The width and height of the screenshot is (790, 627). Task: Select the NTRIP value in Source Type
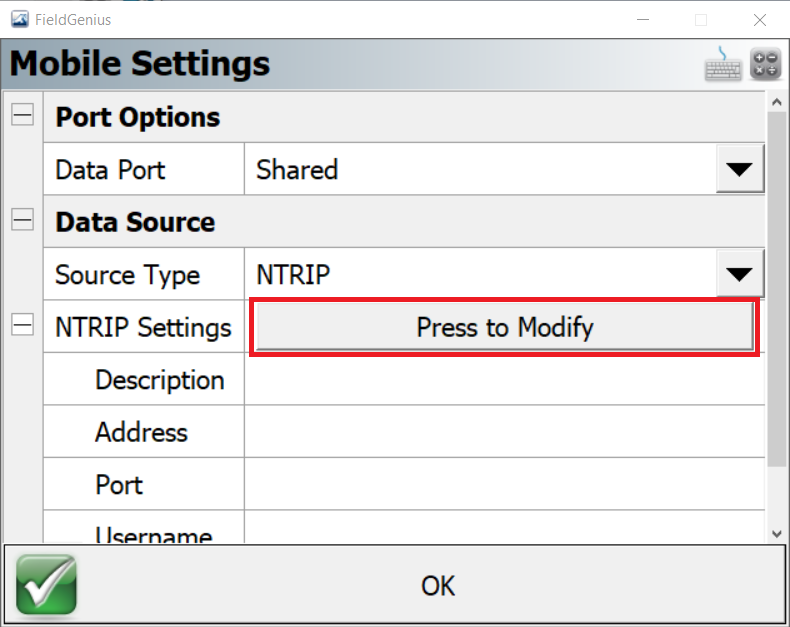293,275
